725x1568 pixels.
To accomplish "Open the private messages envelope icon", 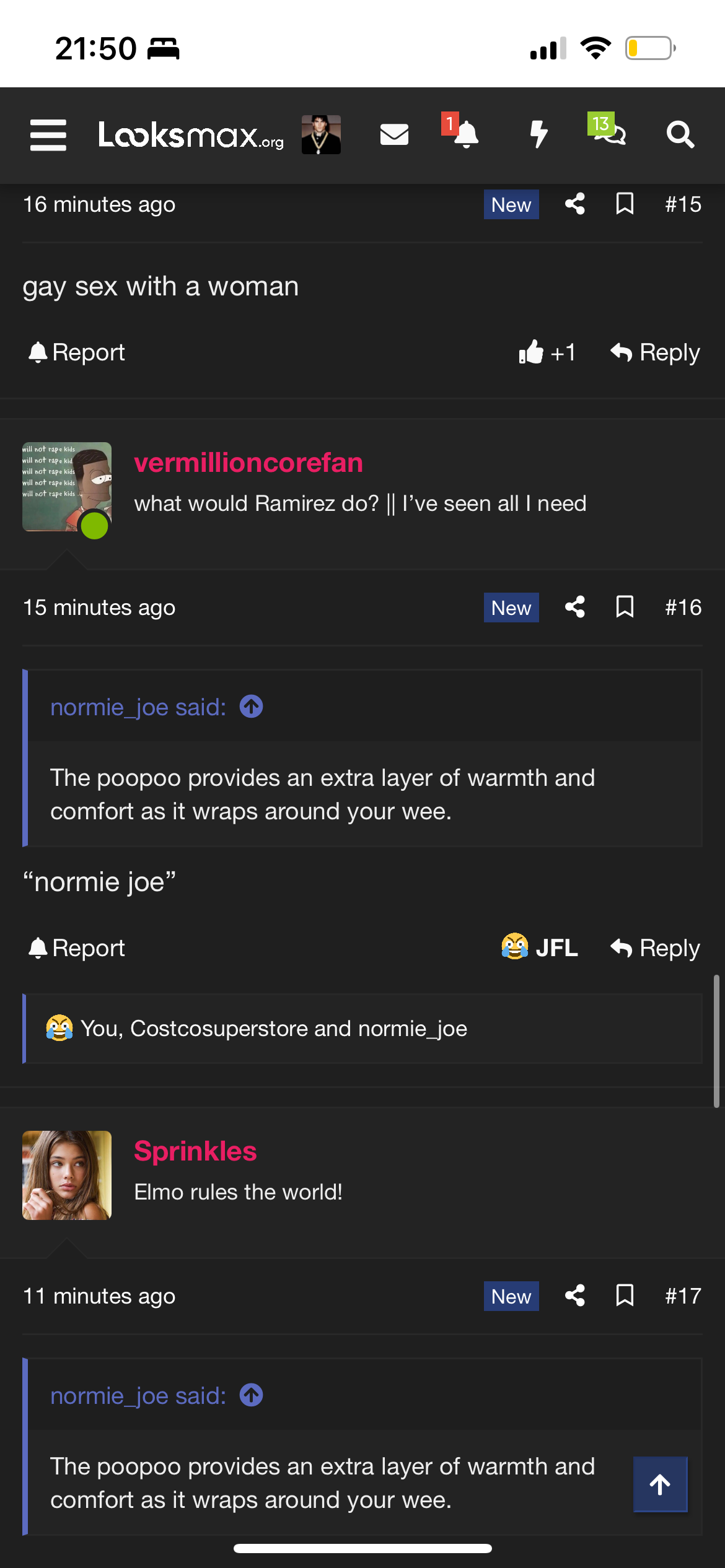I will (x=394, y=134).
